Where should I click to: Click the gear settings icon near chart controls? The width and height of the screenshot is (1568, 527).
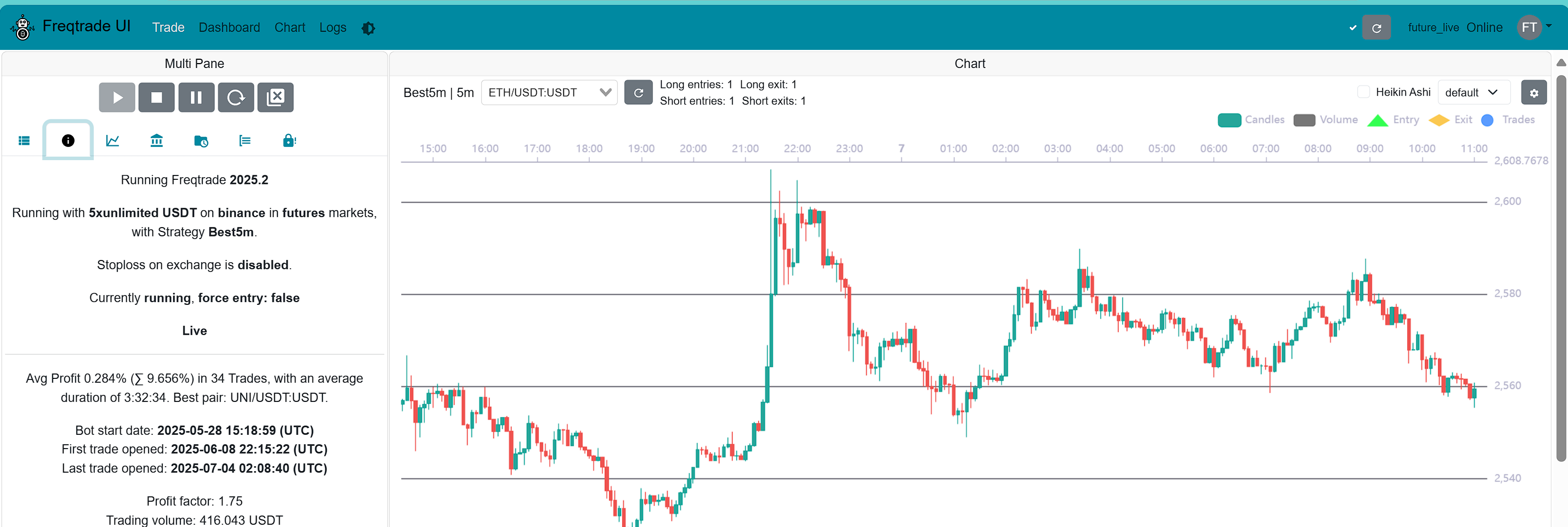pos(1535,93)
